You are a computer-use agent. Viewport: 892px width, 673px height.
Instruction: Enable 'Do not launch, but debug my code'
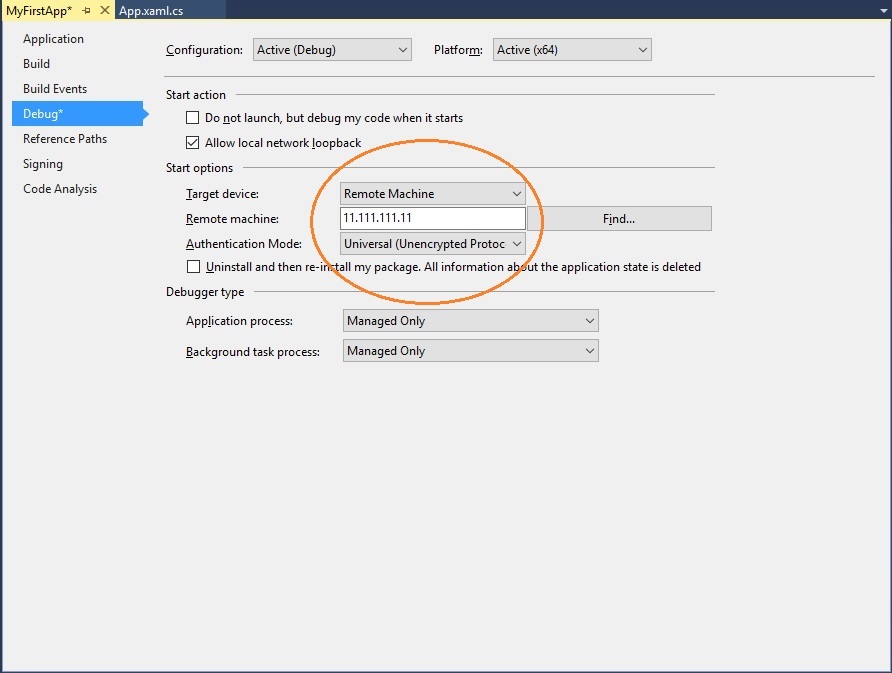coord(192,117)
